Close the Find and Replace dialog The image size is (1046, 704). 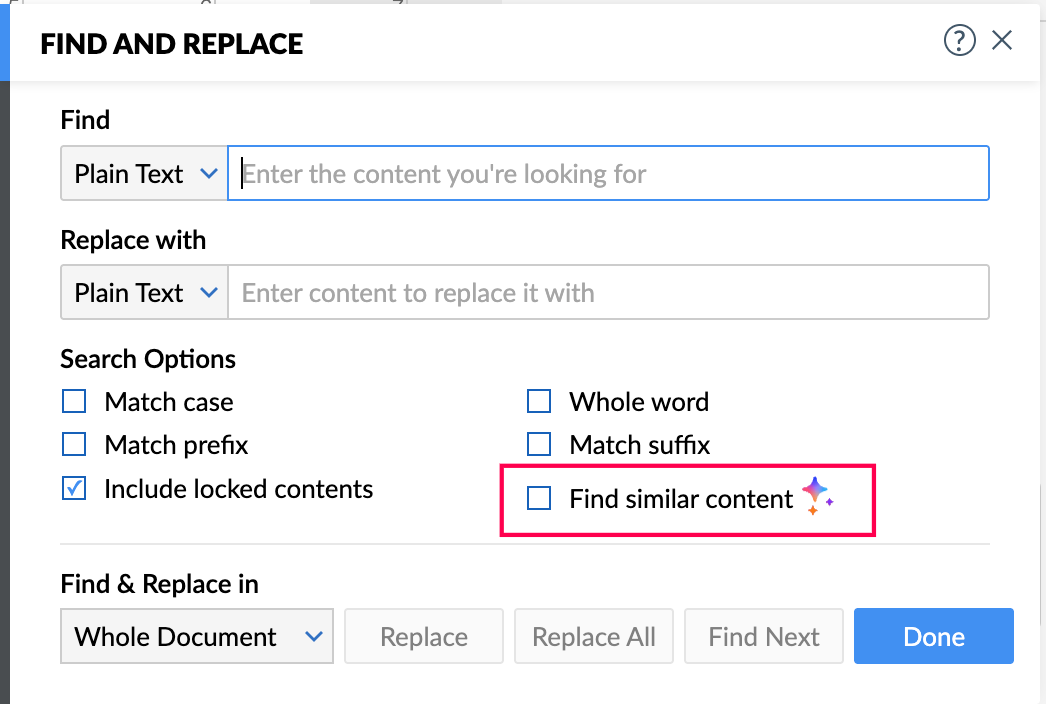point(1002,41)
